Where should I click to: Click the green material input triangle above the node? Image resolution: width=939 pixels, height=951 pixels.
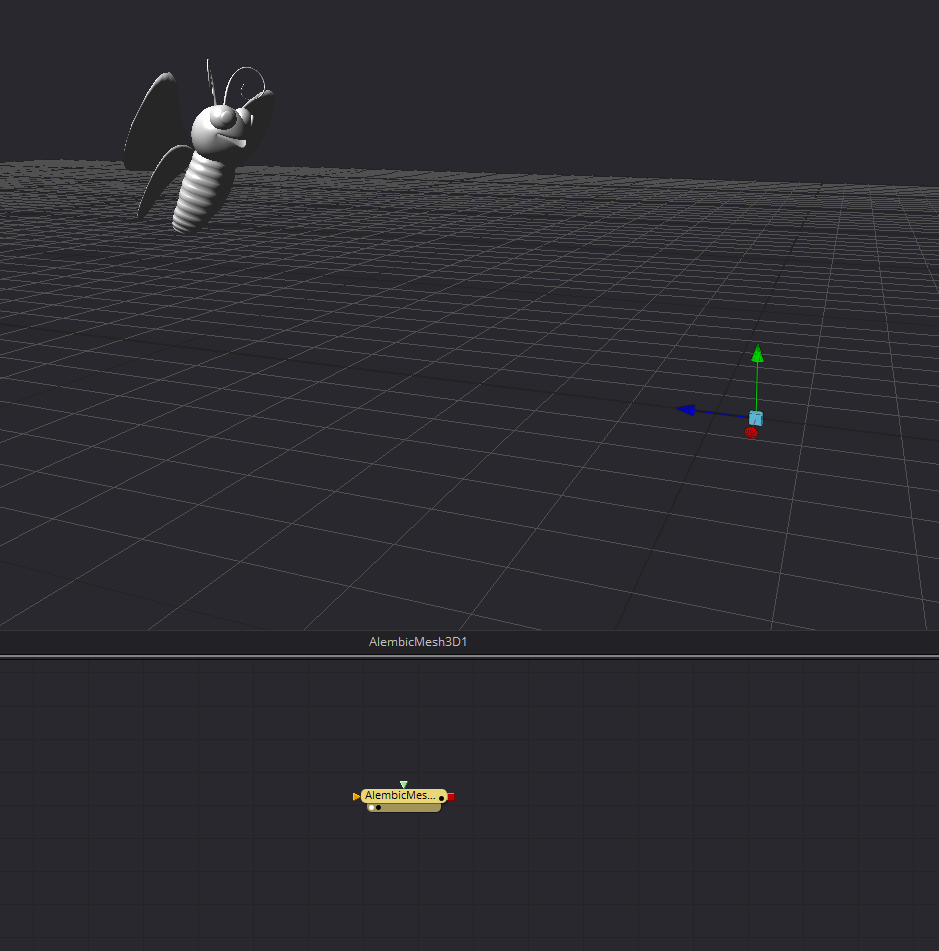(404, 784)
